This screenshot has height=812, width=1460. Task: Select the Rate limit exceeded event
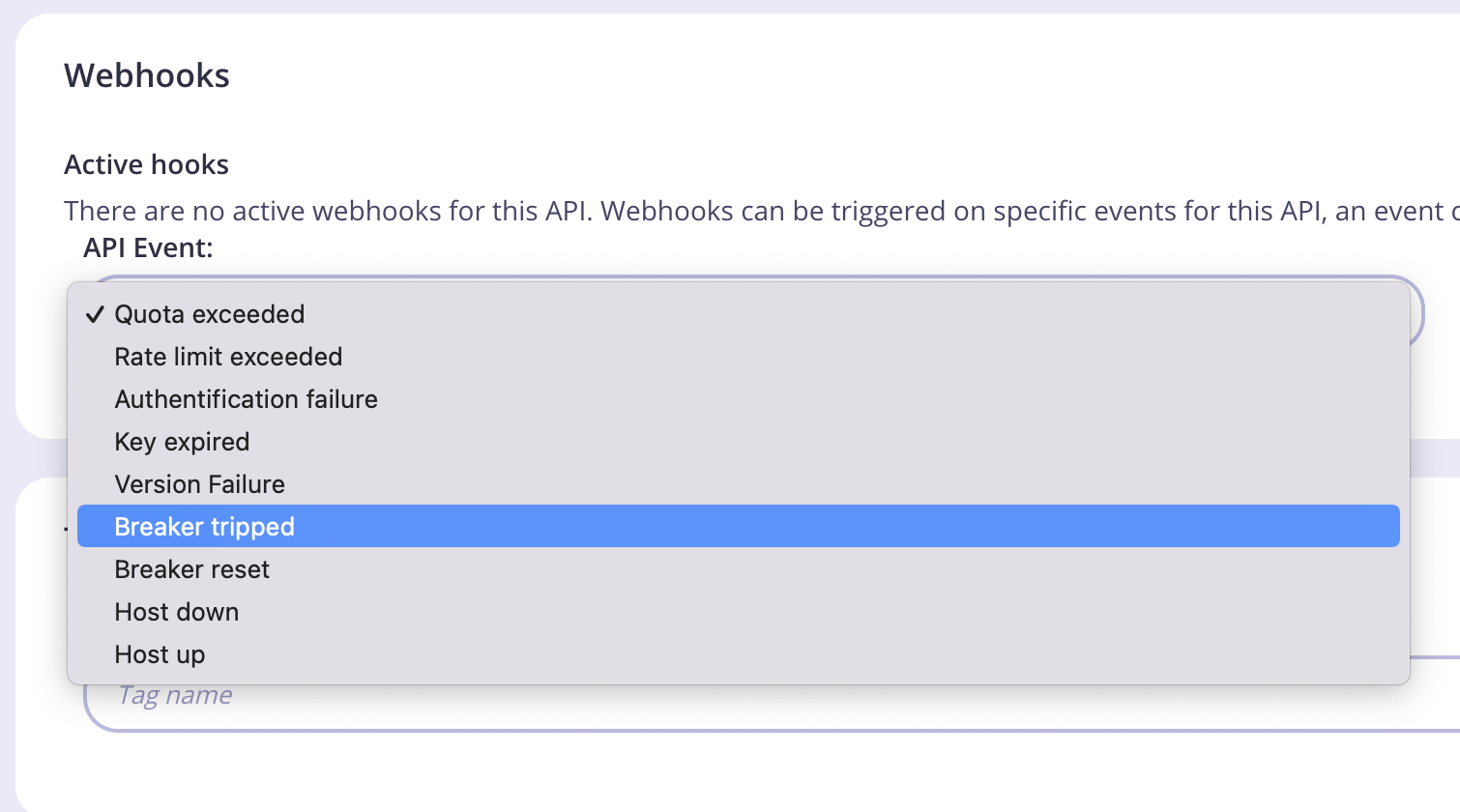pyautogui.click(x=228, y=356)
